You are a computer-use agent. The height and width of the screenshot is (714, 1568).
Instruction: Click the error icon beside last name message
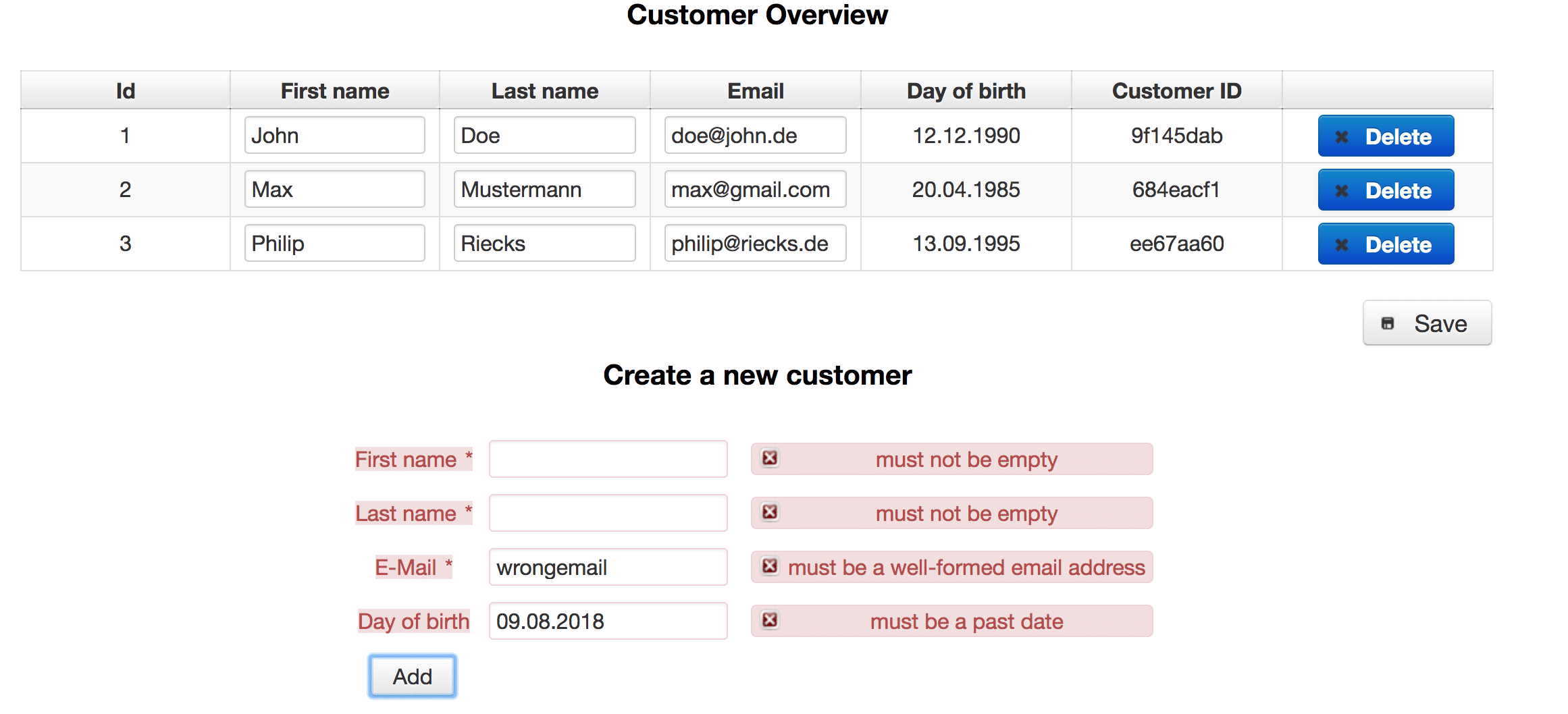[770, 512]
